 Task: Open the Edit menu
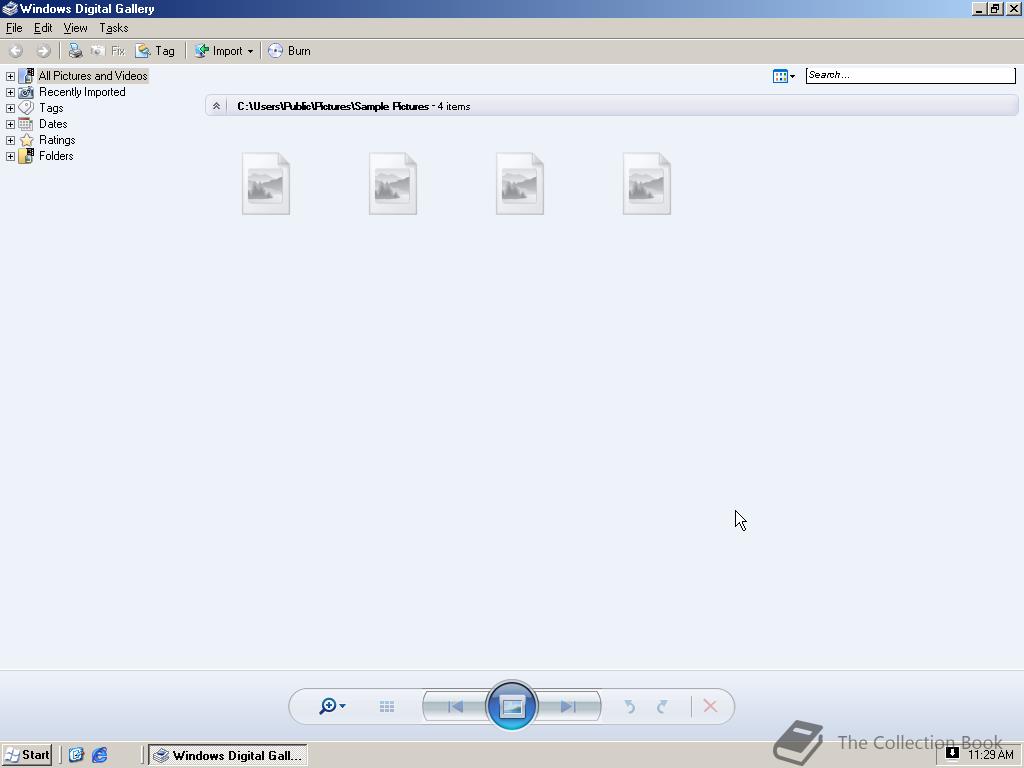(x=43, y=28)
